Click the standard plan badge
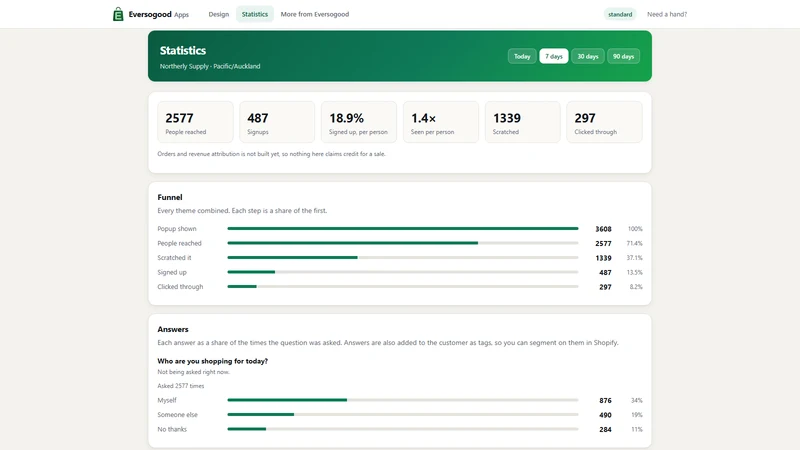This screenshot has width=800, height=450. [x=620, y=14]
